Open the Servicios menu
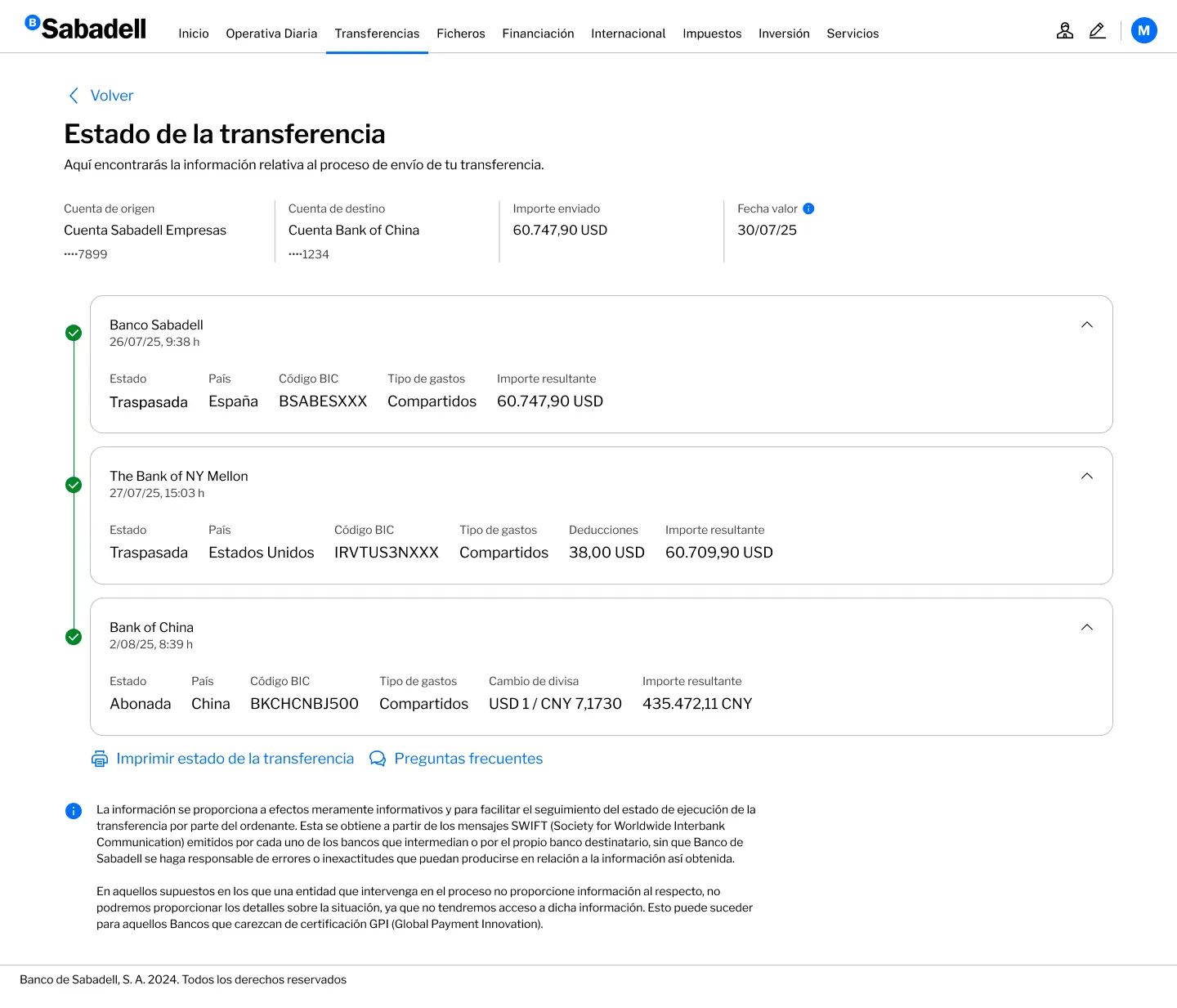 point(853,34)
